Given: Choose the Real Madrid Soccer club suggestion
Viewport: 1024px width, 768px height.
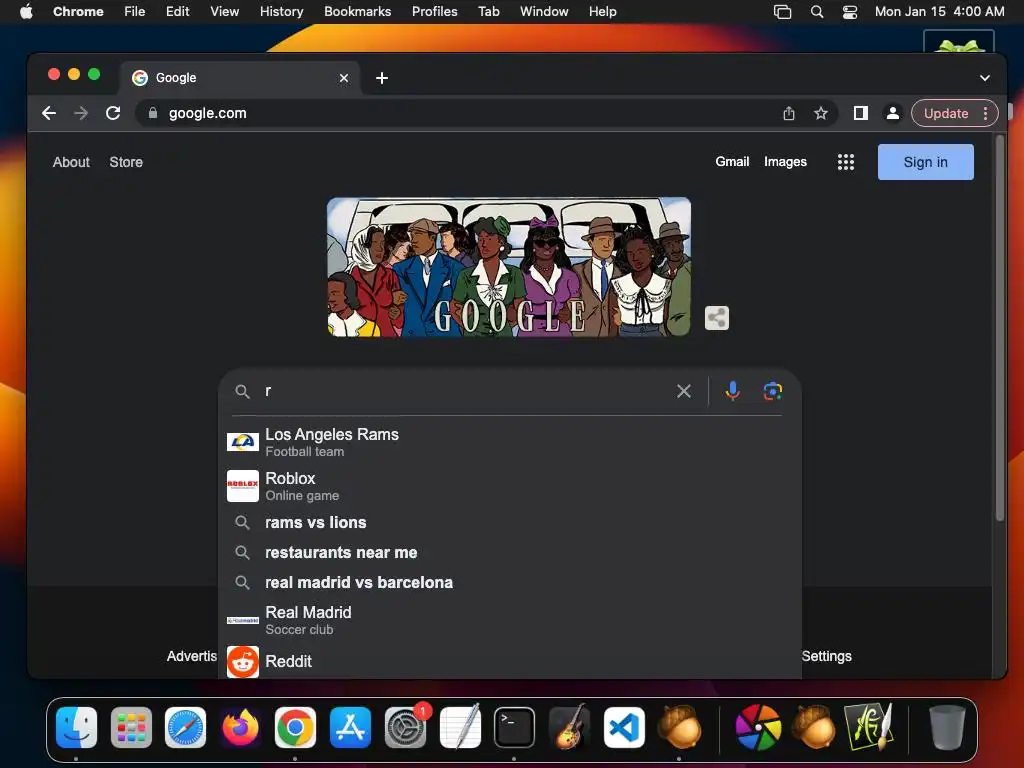Looking at the screenshot, I should pyautogui.click(x=510, y=620).
